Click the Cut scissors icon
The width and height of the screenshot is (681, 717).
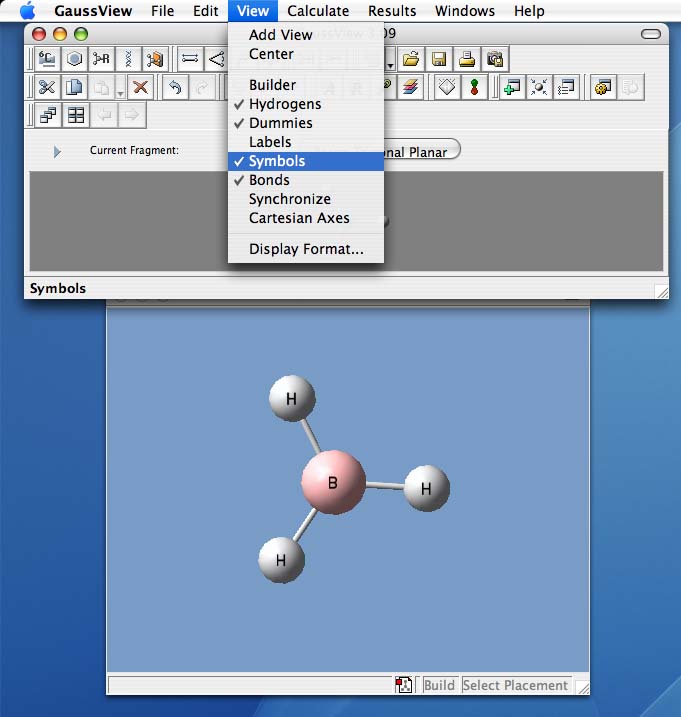tap(46, 87)
